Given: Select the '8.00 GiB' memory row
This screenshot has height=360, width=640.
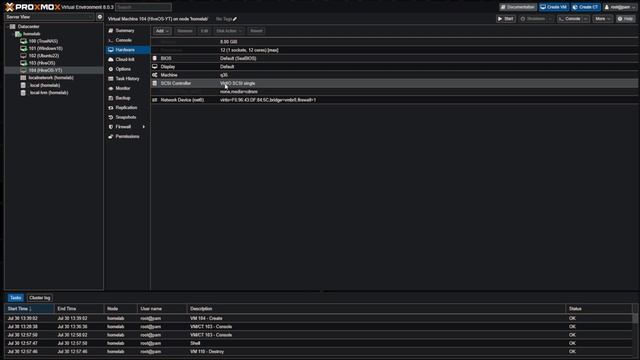Looking at the screenshot, I should click(394, 42).
